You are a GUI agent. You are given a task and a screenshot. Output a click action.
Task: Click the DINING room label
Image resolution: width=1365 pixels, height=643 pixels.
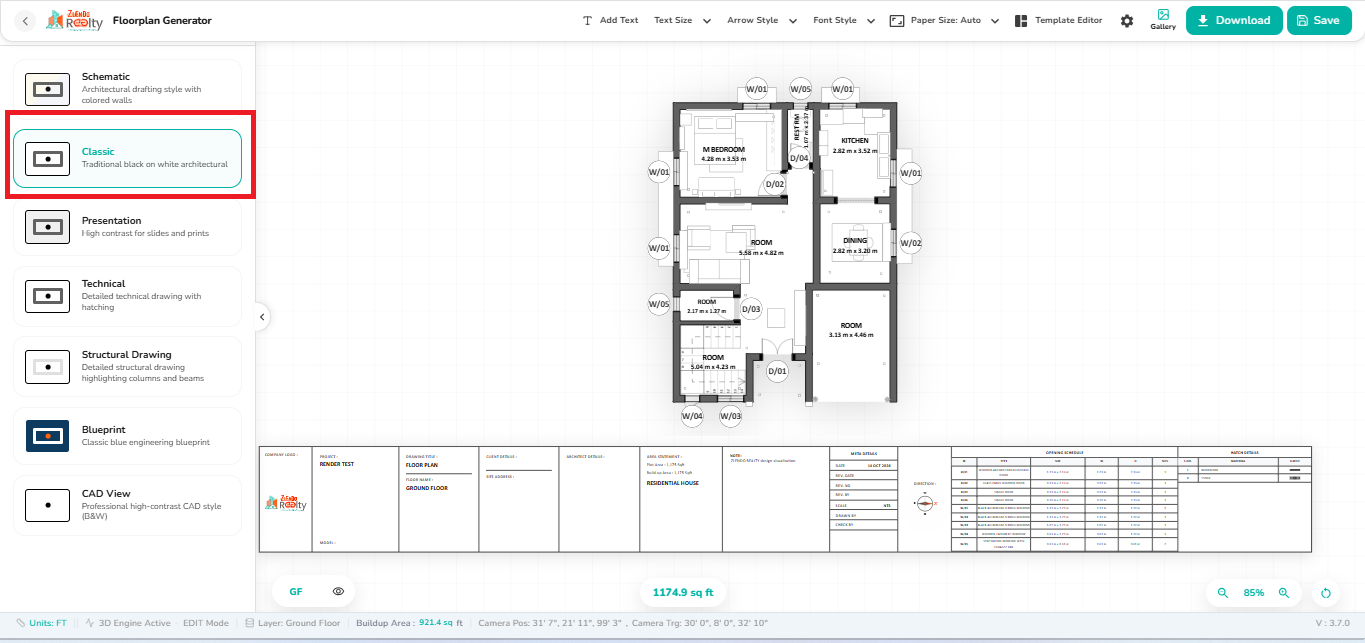(x=855, y=245)
